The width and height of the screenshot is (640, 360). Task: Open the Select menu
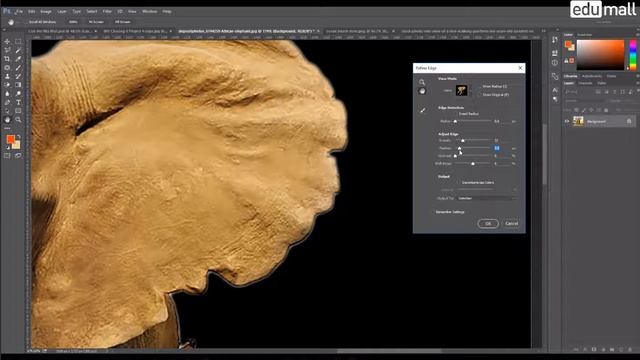pyautogui.click(x=92, y=11)
